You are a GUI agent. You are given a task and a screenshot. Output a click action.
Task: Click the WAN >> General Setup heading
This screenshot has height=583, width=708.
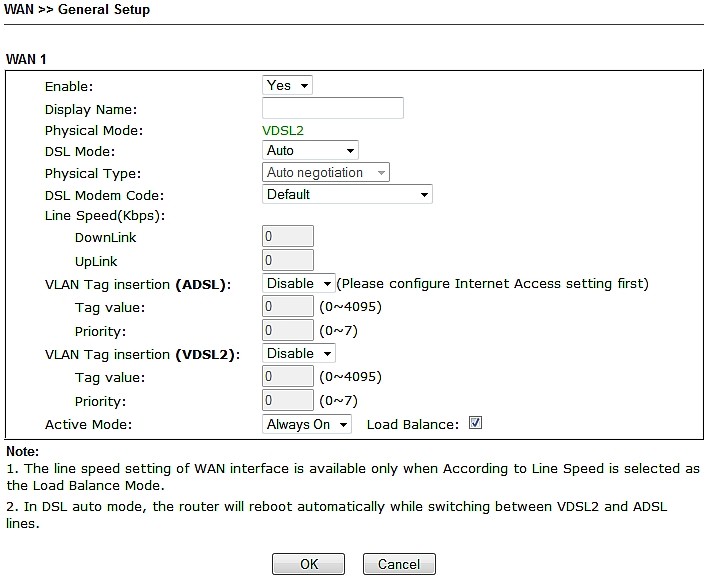77,9
